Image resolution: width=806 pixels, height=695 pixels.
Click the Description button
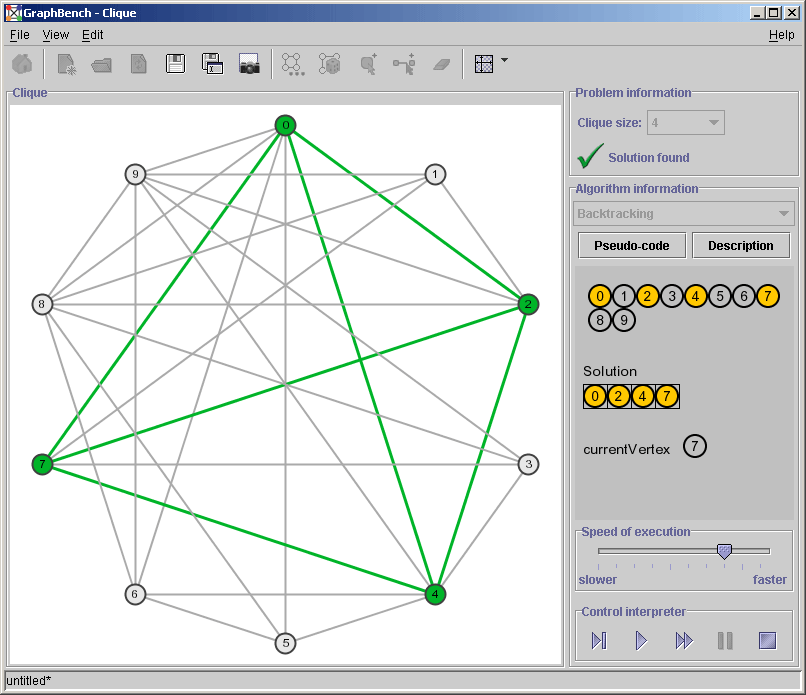tap(741, 246)
